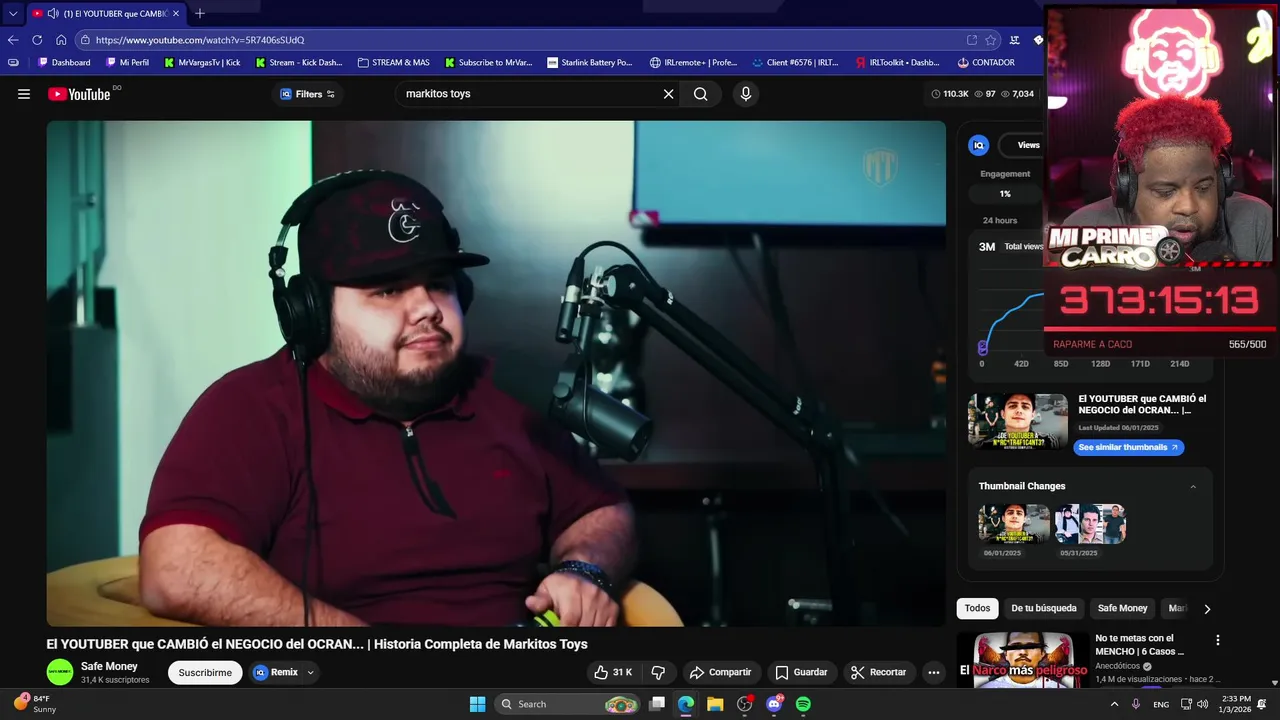Open the El Narco más peligroso video thumbnail
1280x720 pixels.
pos(1023,660)
